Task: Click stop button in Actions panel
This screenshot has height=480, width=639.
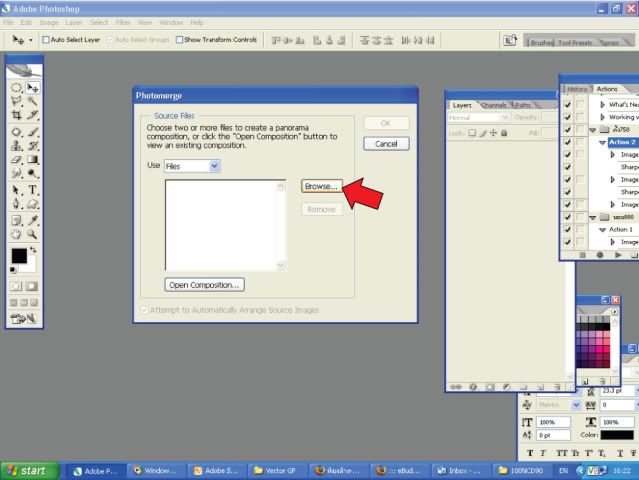Action: coord(582,255)
